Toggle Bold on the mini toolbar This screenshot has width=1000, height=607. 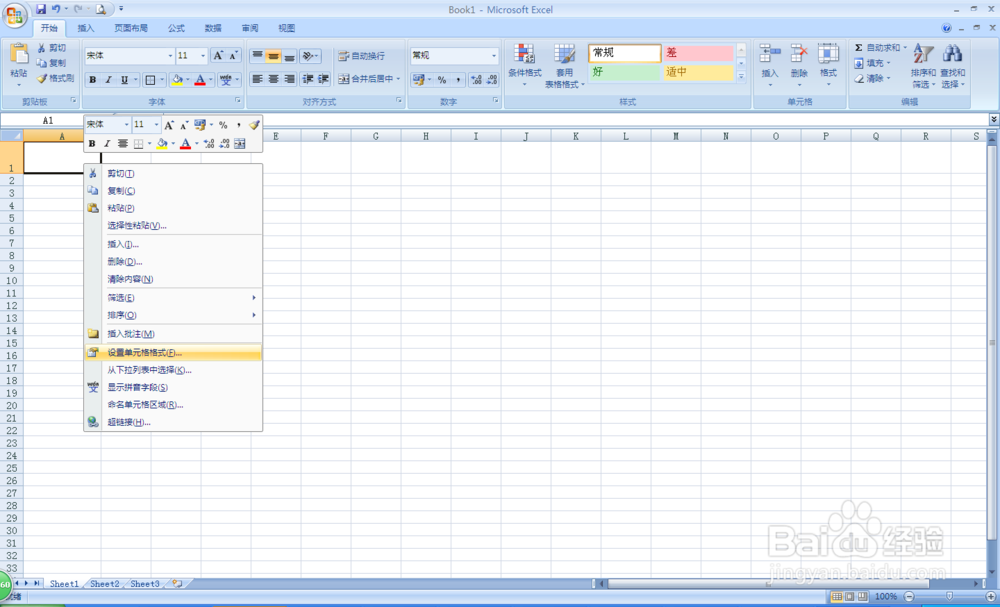(92, 144)
